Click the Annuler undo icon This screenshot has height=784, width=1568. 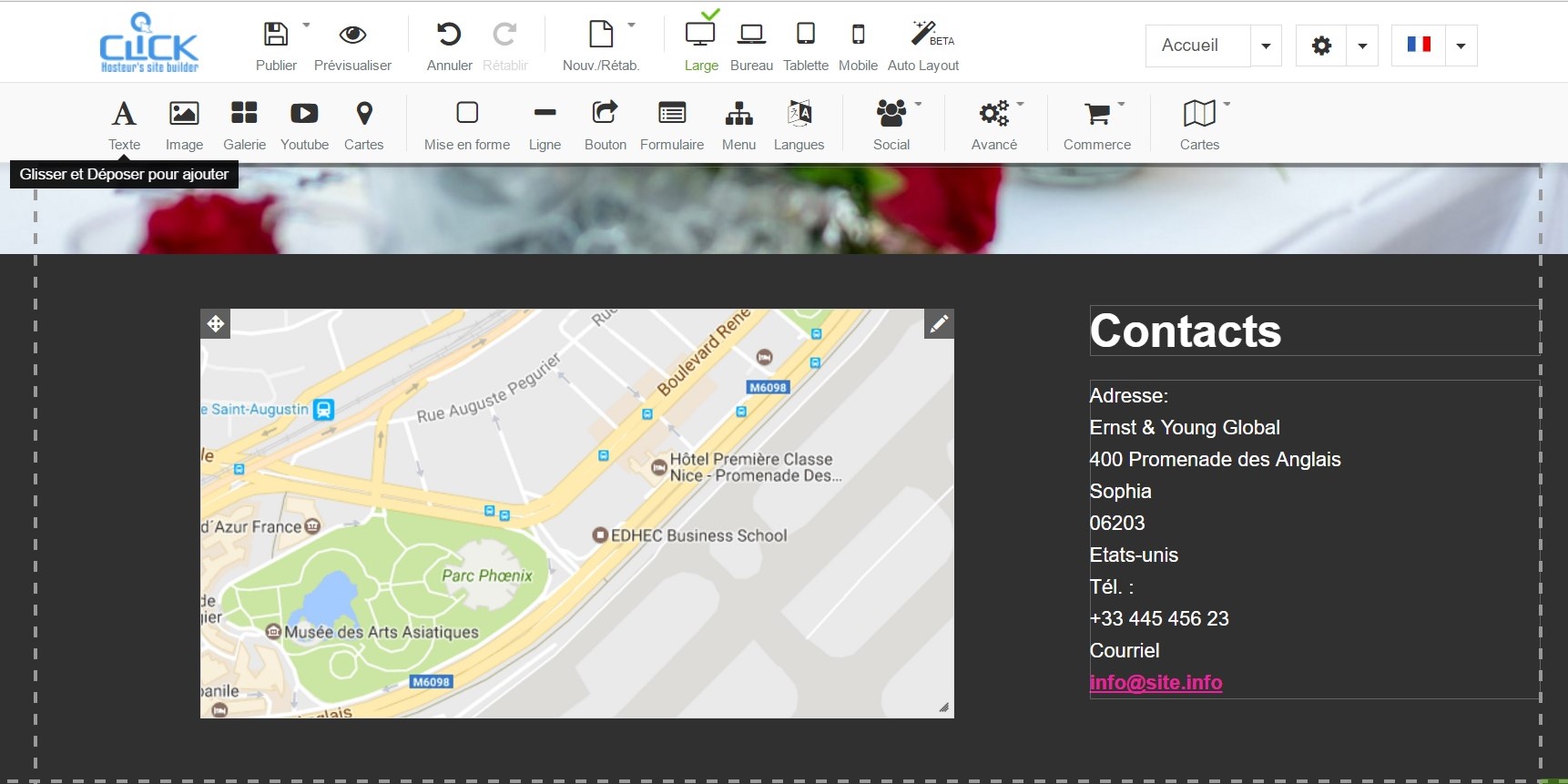(x=449, y=35)
